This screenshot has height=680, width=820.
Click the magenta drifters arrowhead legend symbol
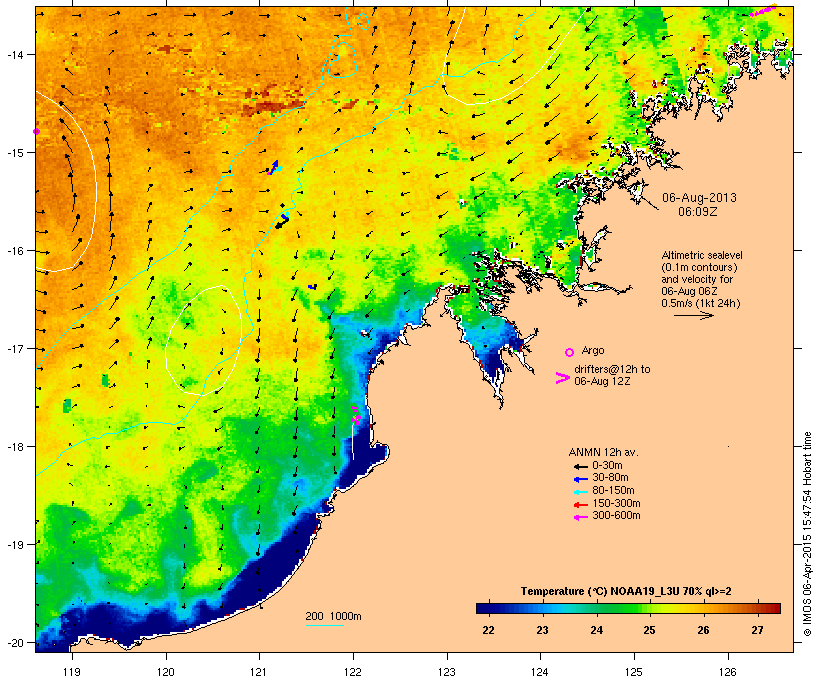point(563,378)
